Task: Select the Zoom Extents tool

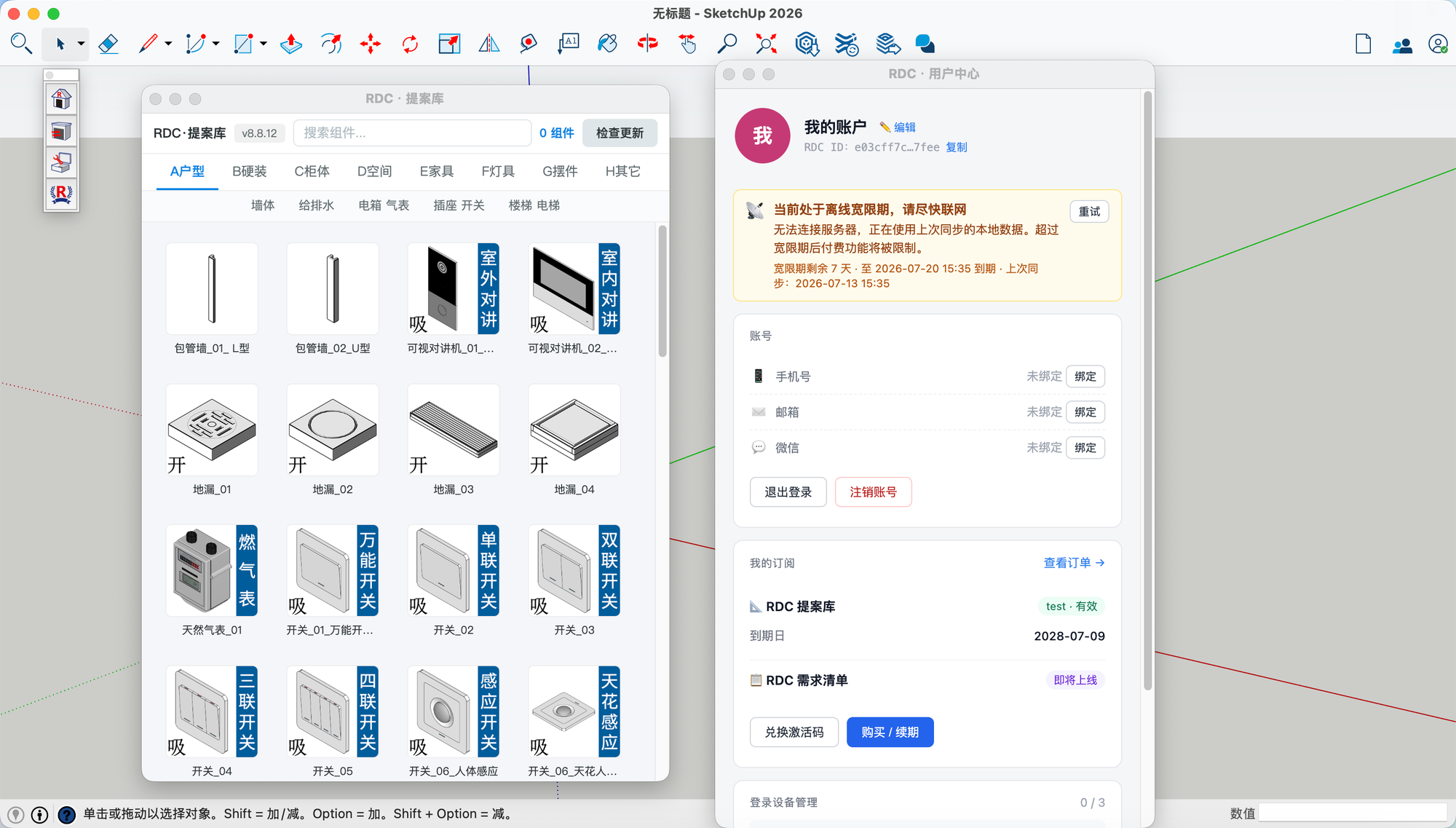Action: coord(766,44)
